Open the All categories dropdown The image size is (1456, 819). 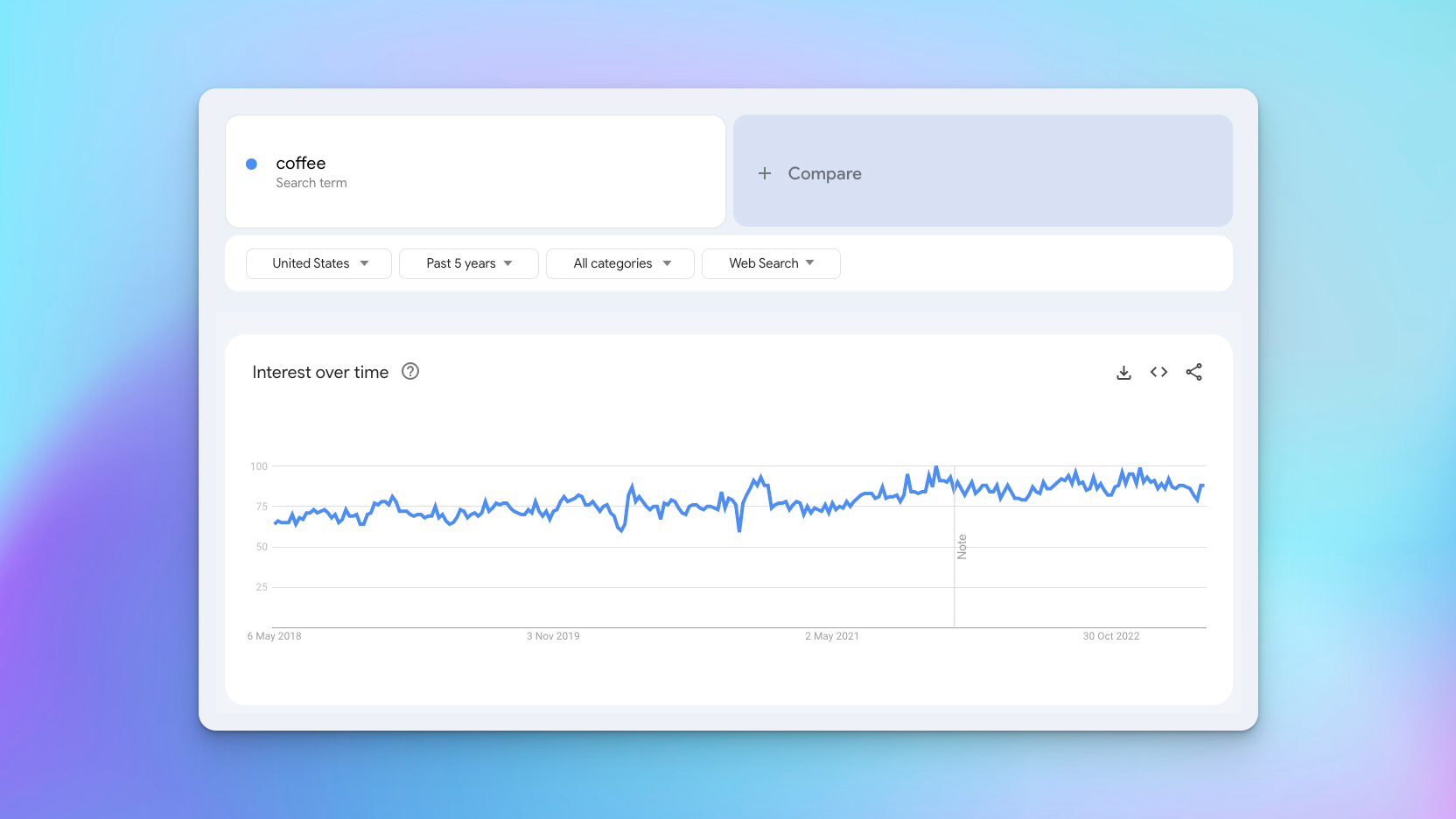point(619,263)
